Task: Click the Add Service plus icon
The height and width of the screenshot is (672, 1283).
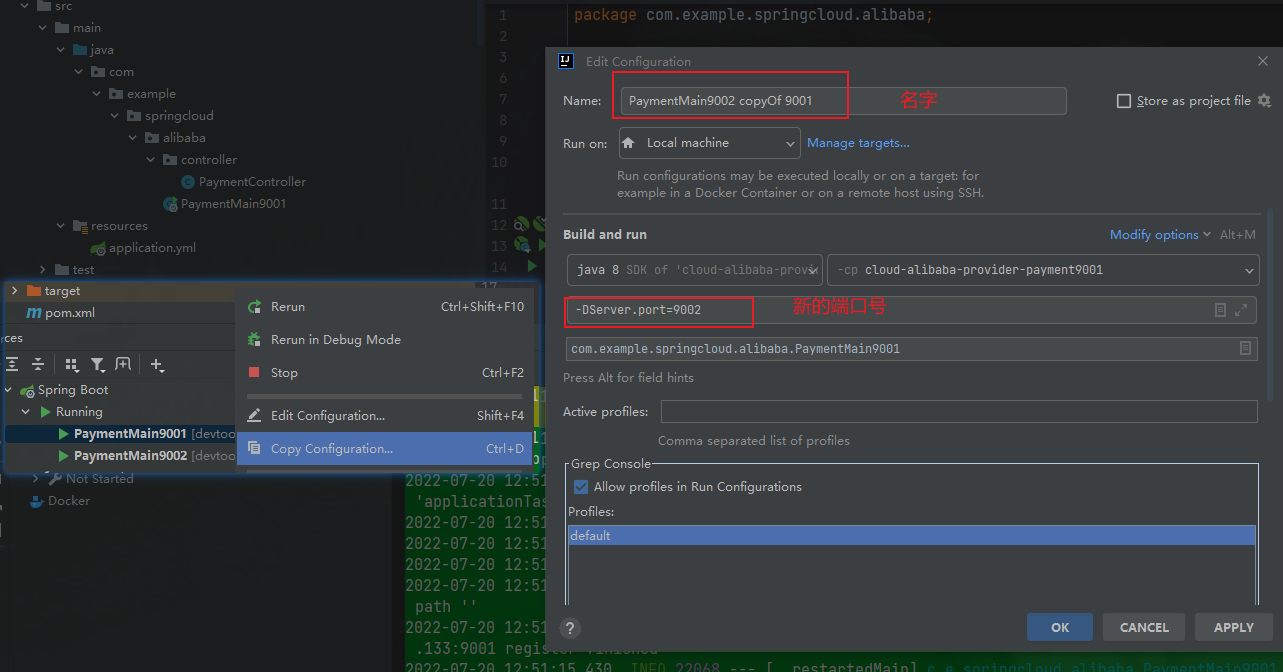Action: [x=157, y=365]
